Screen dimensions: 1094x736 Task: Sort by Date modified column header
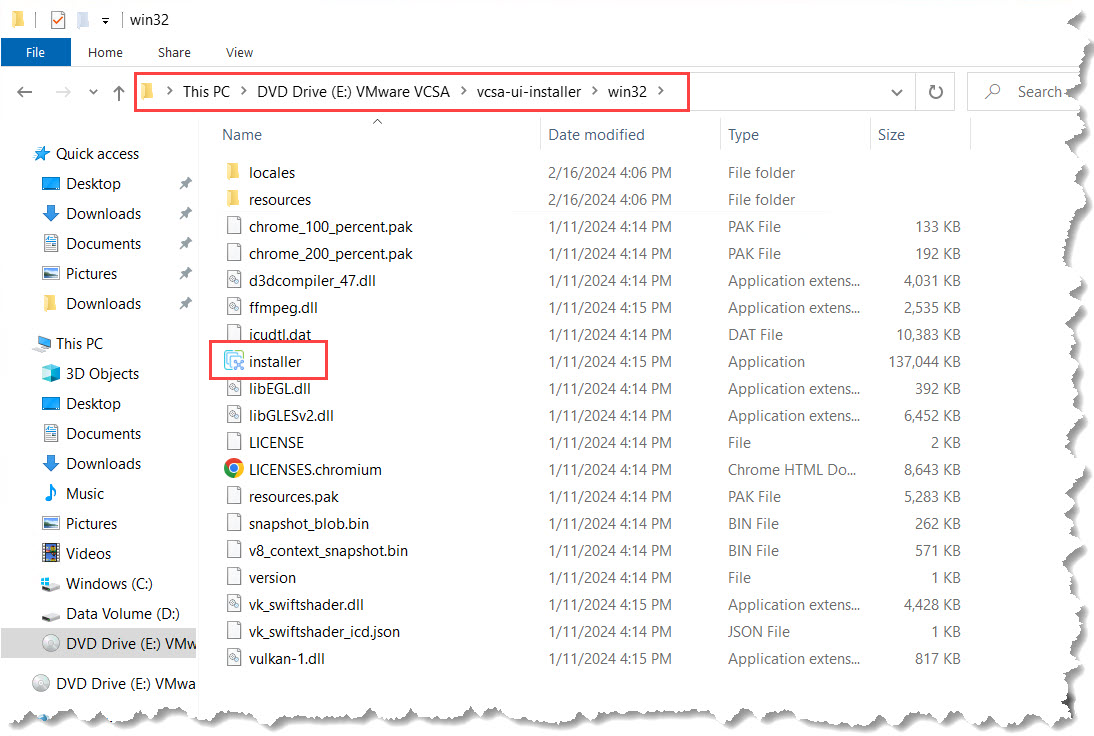(597, 135)
